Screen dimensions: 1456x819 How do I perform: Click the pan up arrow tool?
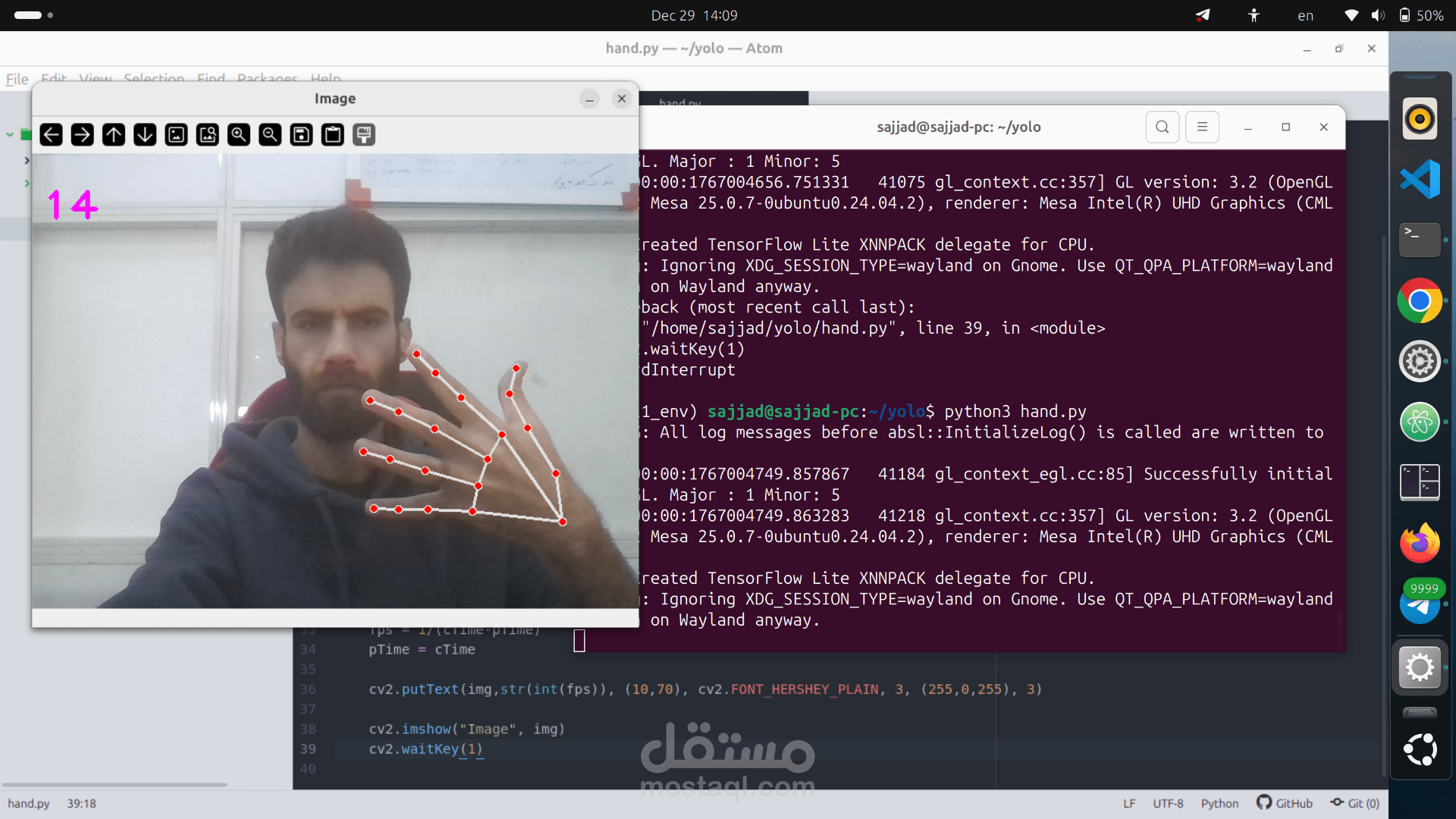pos(114,135)
